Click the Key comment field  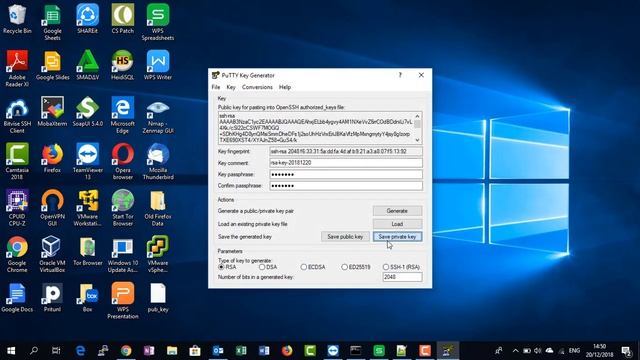346,163
